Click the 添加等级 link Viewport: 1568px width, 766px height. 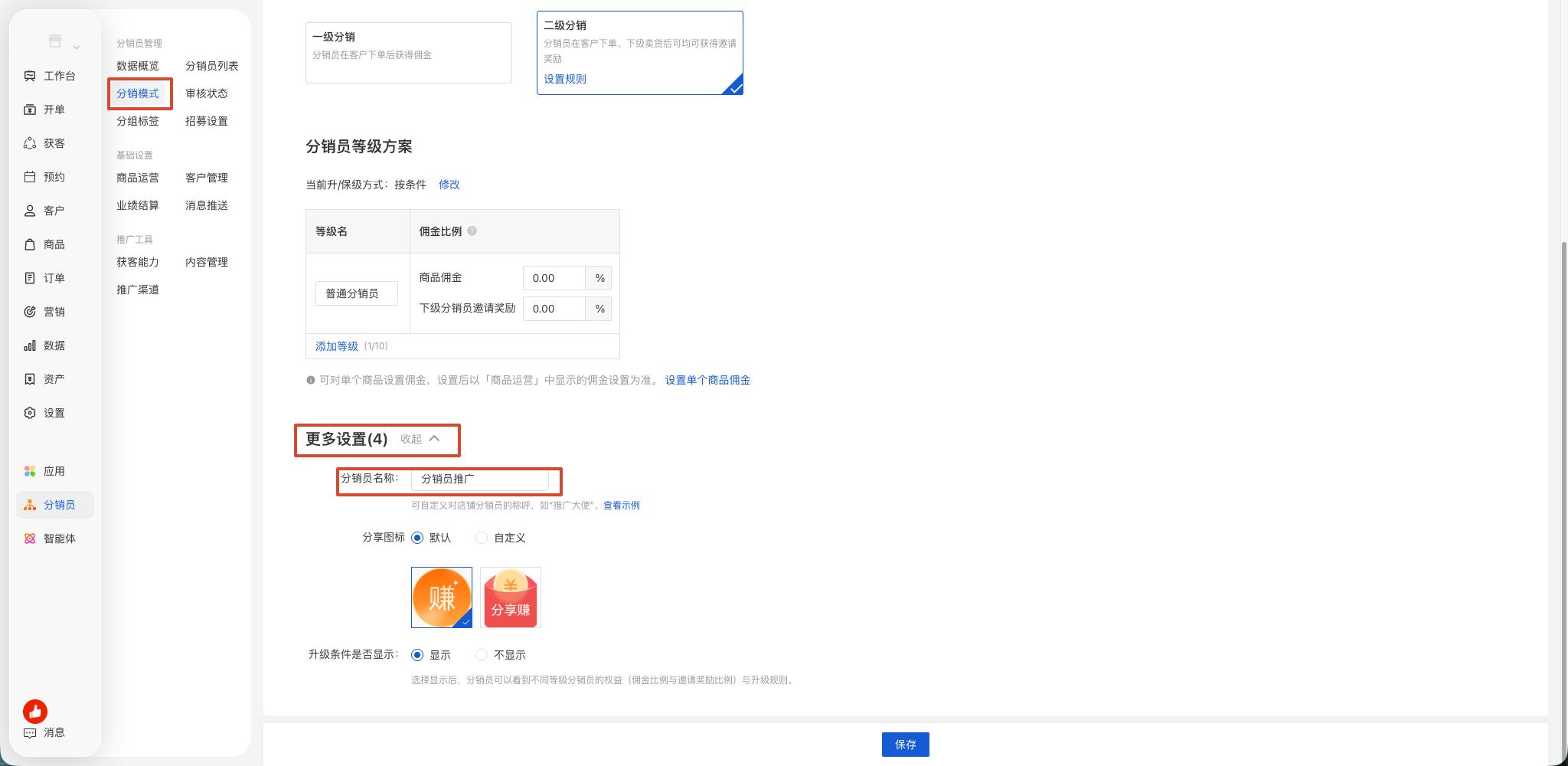[x=337, y=346]
